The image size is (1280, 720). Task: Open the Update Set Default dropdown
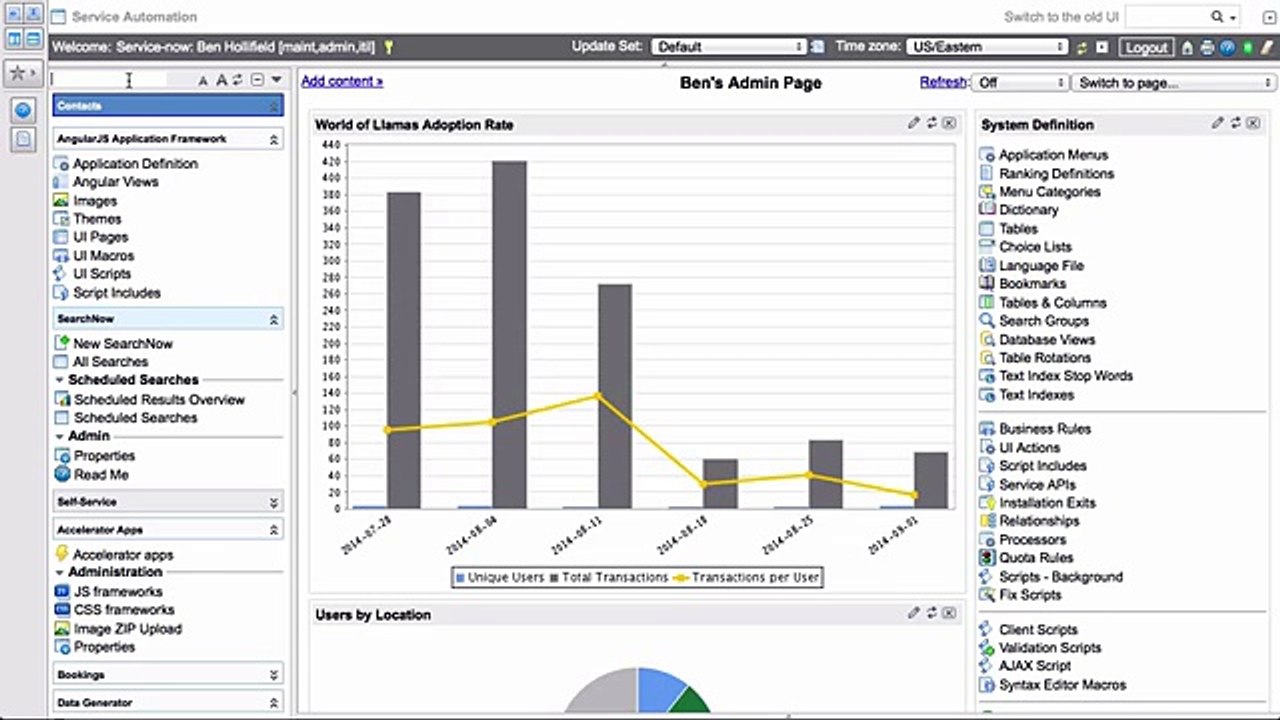click(729, 47)
